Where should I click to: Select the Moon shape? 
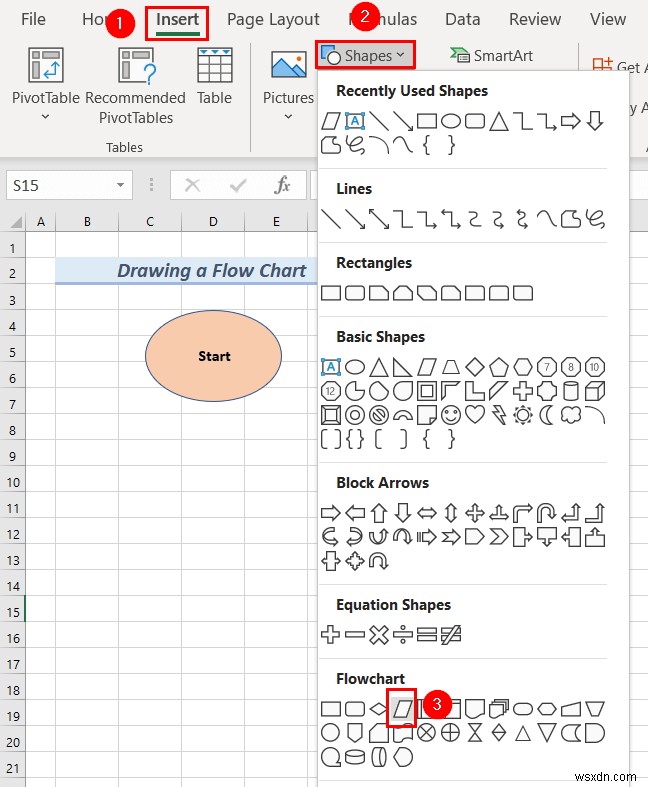pos(547,415)
